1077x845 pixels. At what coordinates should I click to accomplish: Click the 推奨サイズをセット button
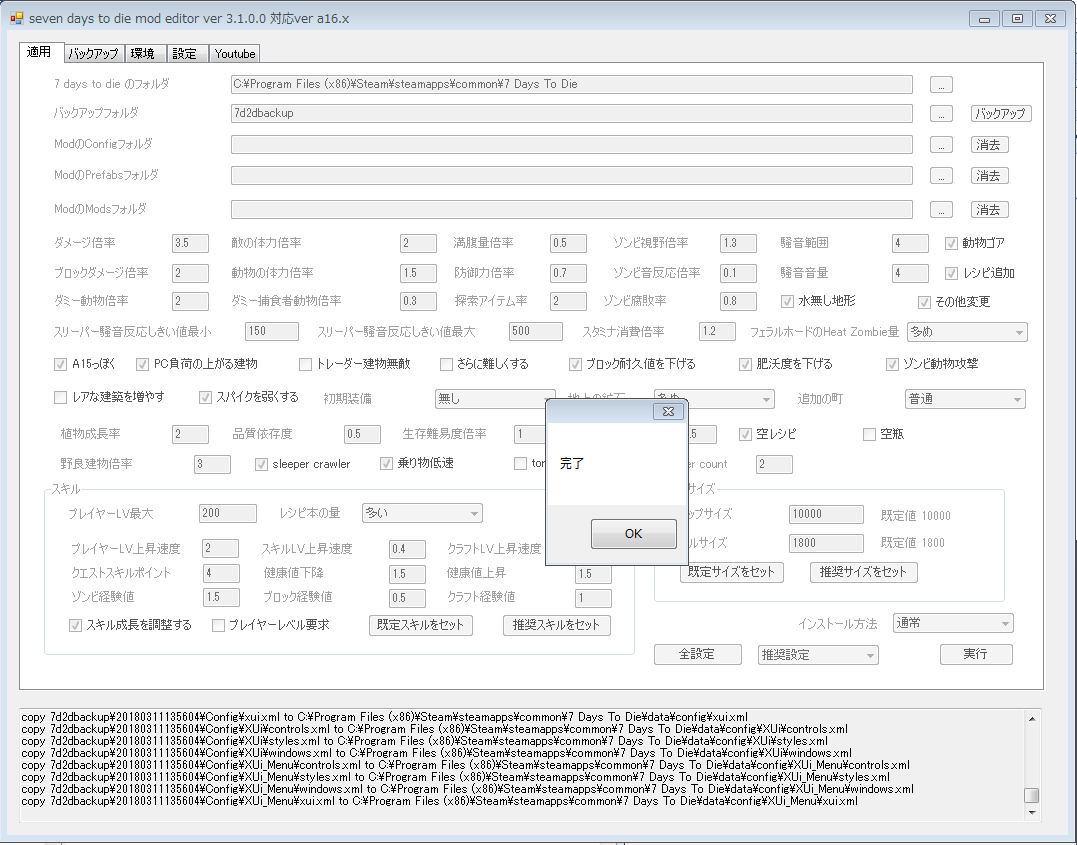tap(863, 572)
